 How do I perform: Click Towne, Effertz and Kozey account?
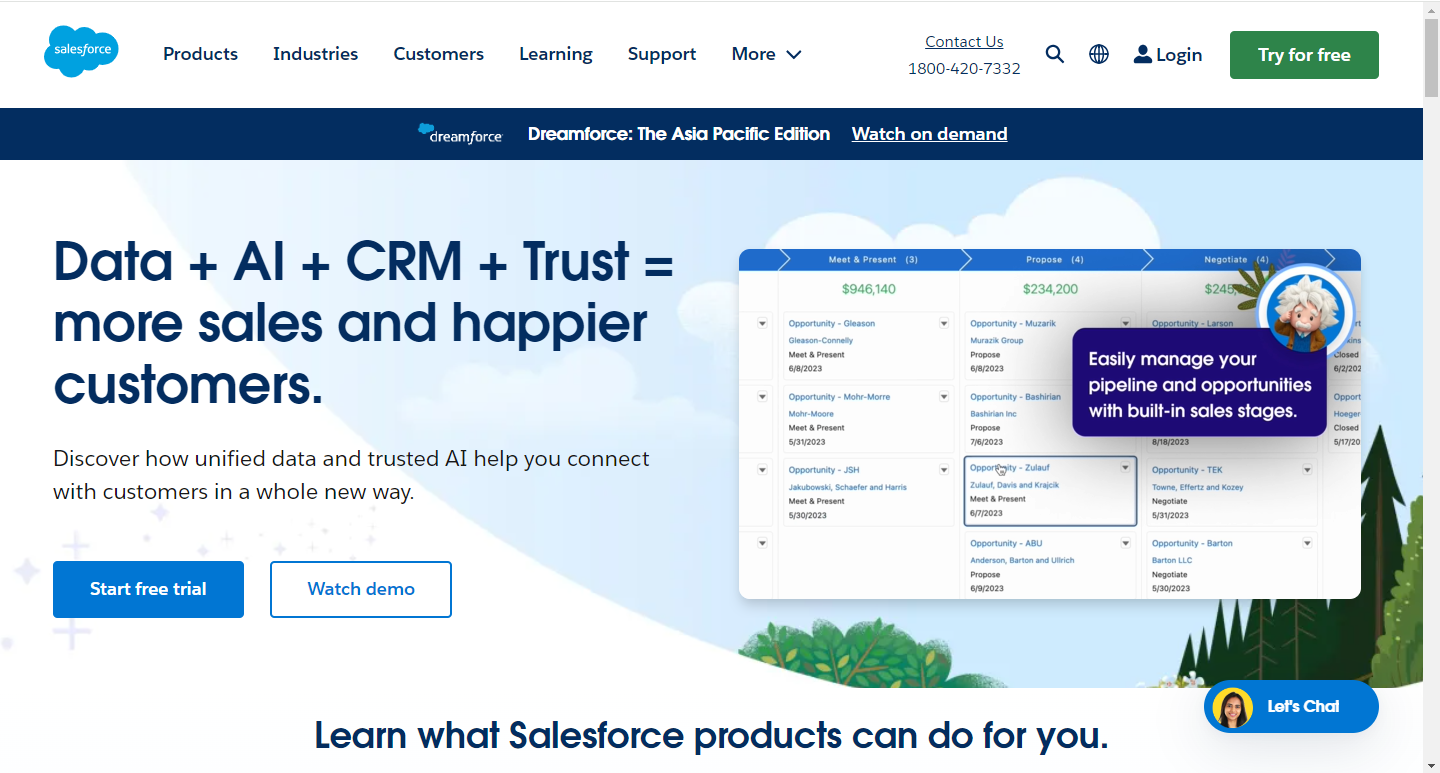(1198, 487)
